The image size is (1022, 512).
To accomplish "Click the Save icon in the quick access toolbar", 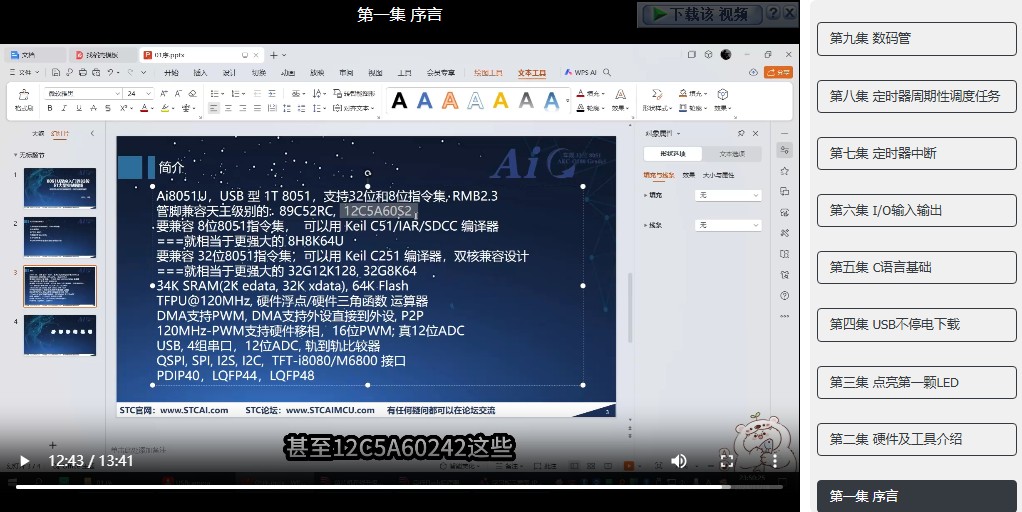I will 56,72.
